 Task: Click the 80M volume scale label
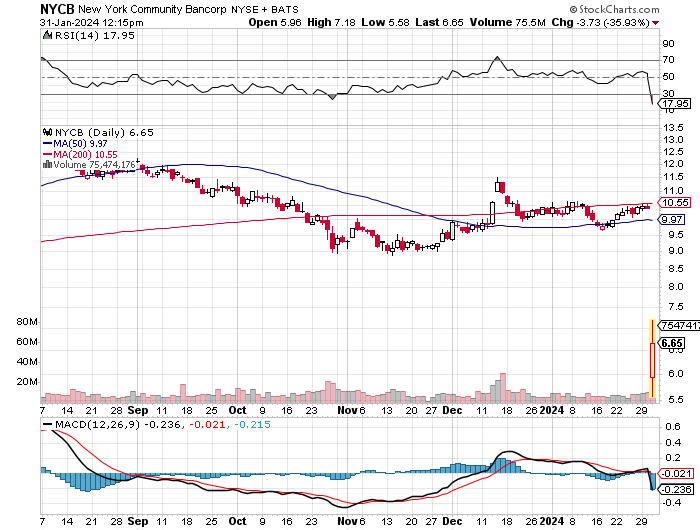(27, 322)
